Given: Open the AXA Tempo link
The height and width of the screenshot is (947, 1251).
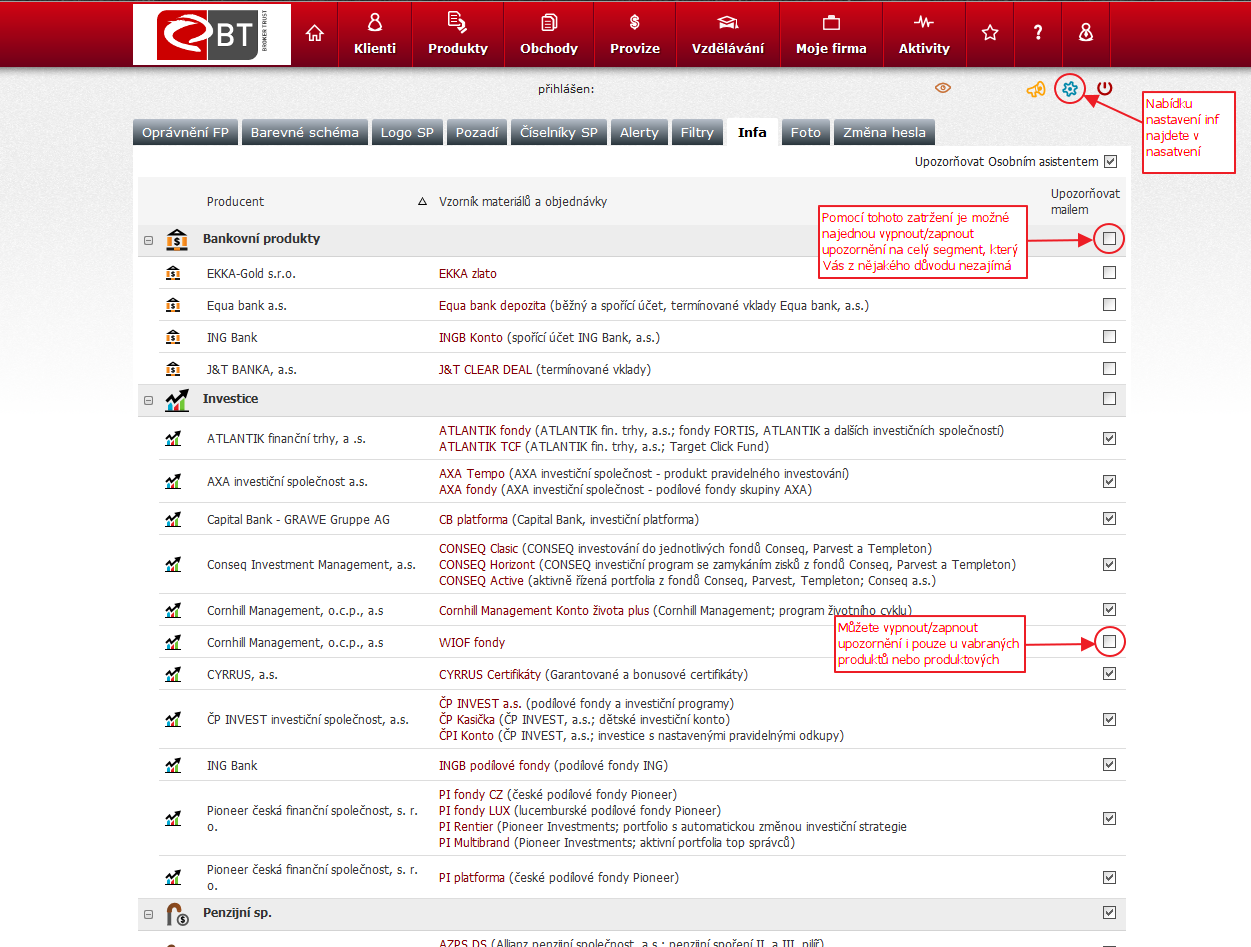Looking at the screenshot, I should (472, 474).
